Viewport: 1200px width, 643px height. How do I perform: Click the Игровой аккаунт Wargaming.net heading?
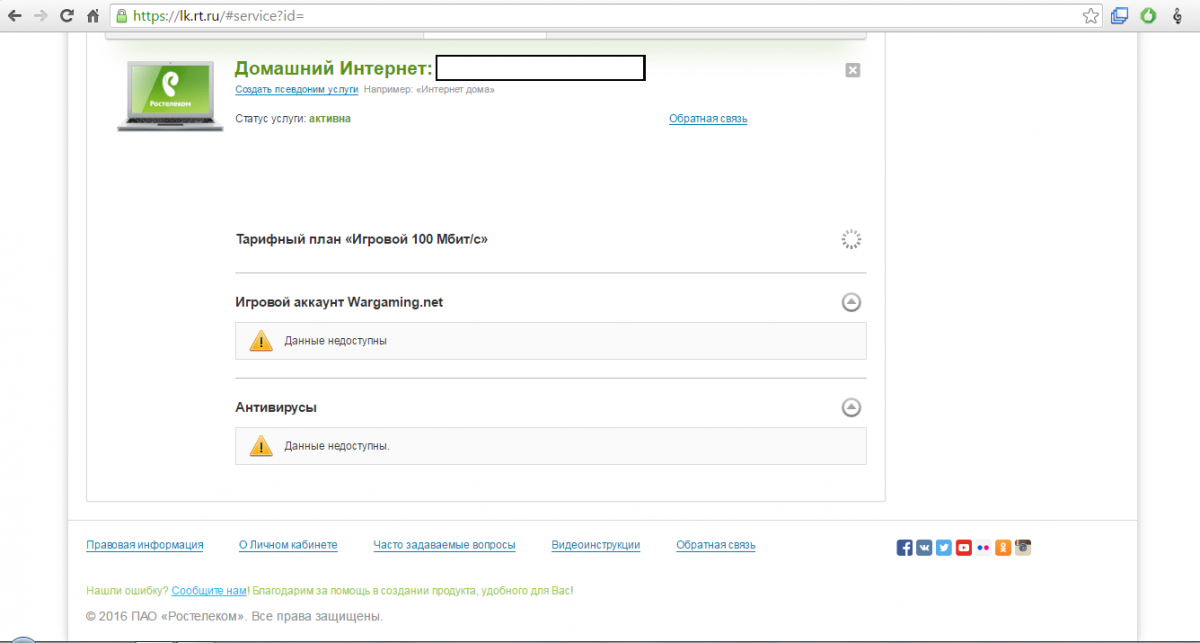click(x=339, y=302)
